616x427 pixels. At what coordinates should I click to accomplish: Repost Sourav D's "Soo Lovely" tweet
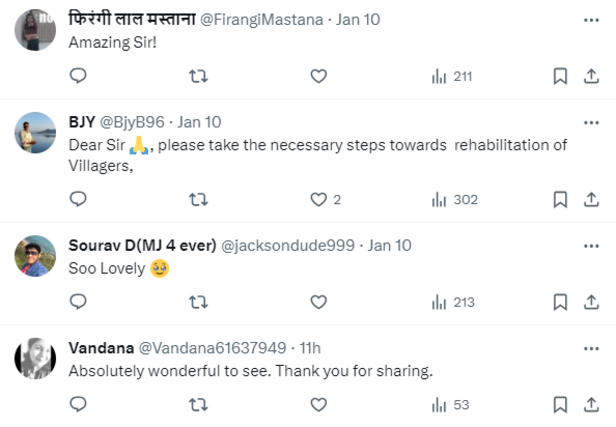[x=198, y=302]
